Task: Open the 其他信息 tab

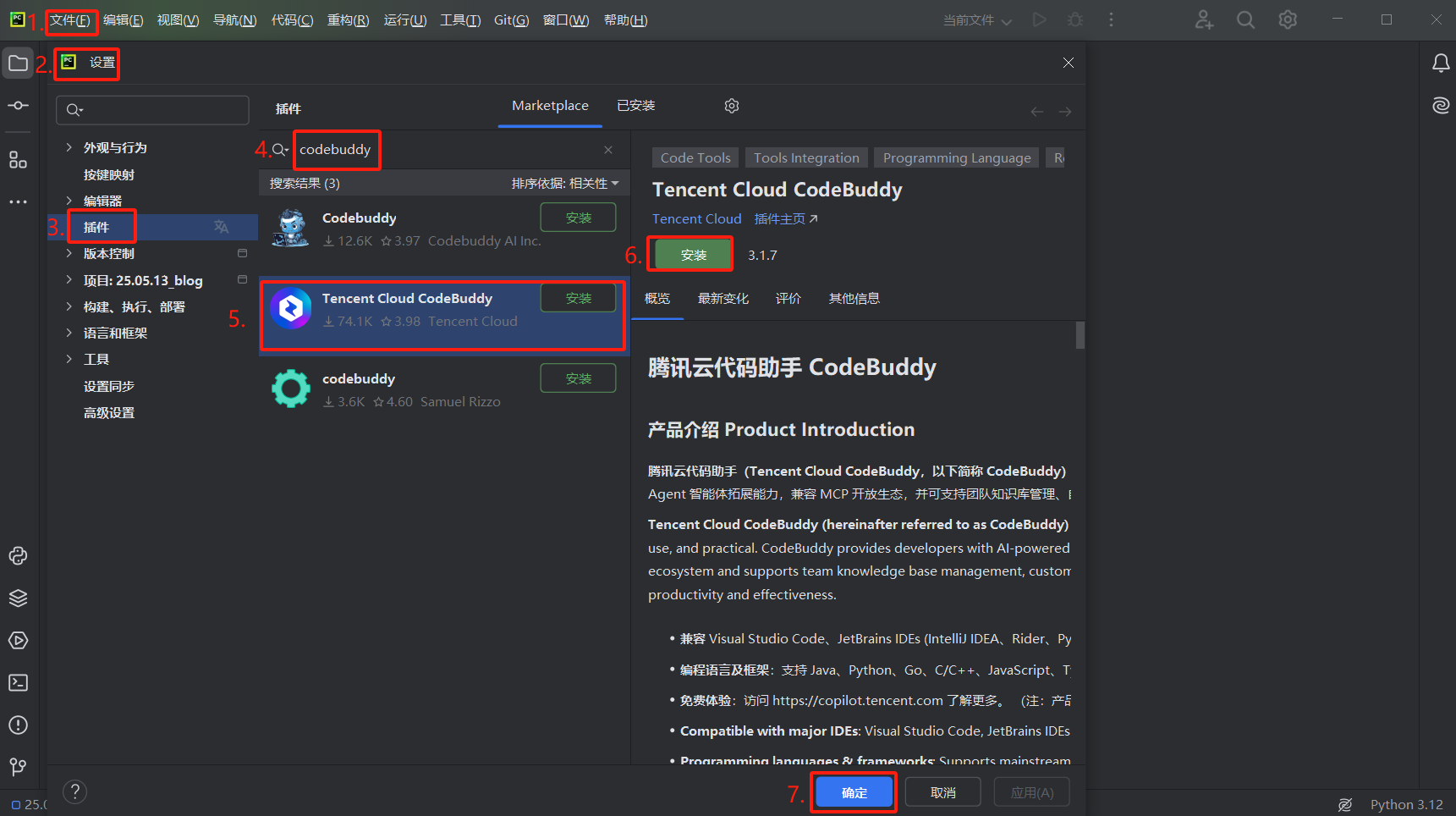Action: 854,299
